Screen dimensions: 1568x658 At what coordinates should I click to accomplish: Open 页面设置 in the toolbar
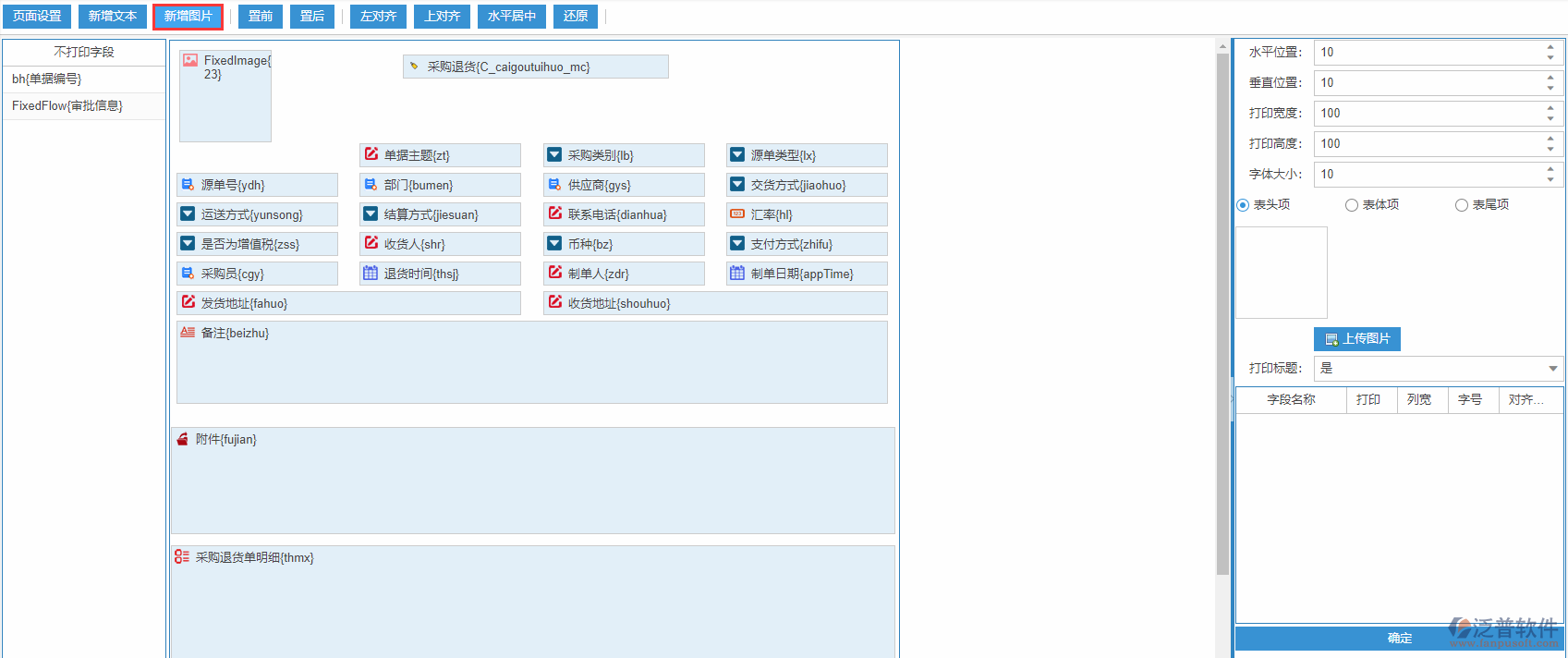coord(37,17)
